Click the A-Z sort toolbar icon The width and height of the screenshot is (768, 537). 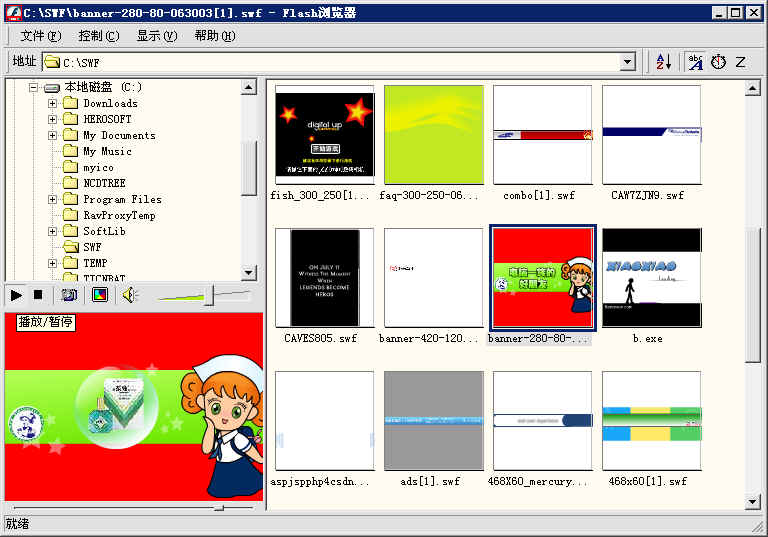[664, 62]
